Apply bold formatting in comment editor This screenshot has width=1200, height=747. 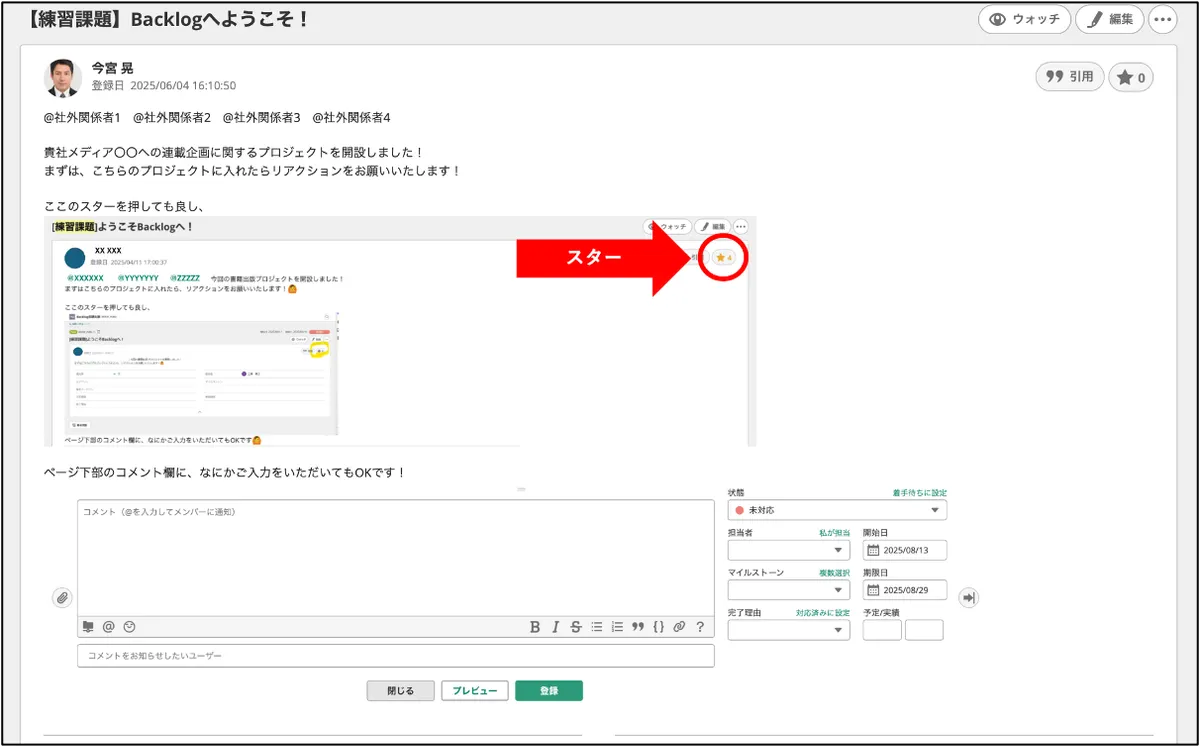click(535, 627)
